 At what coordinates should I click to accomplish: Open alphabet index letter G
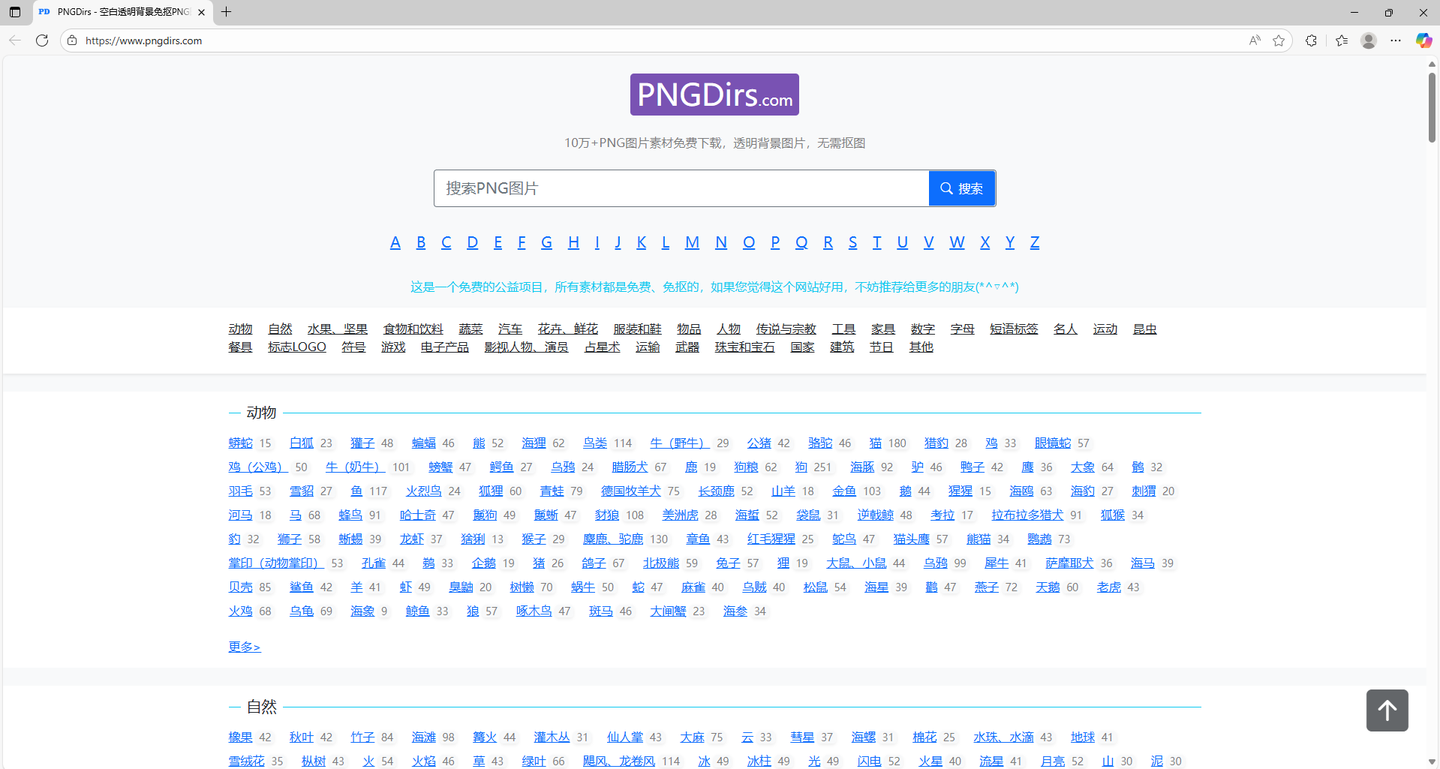click(547, 242)
